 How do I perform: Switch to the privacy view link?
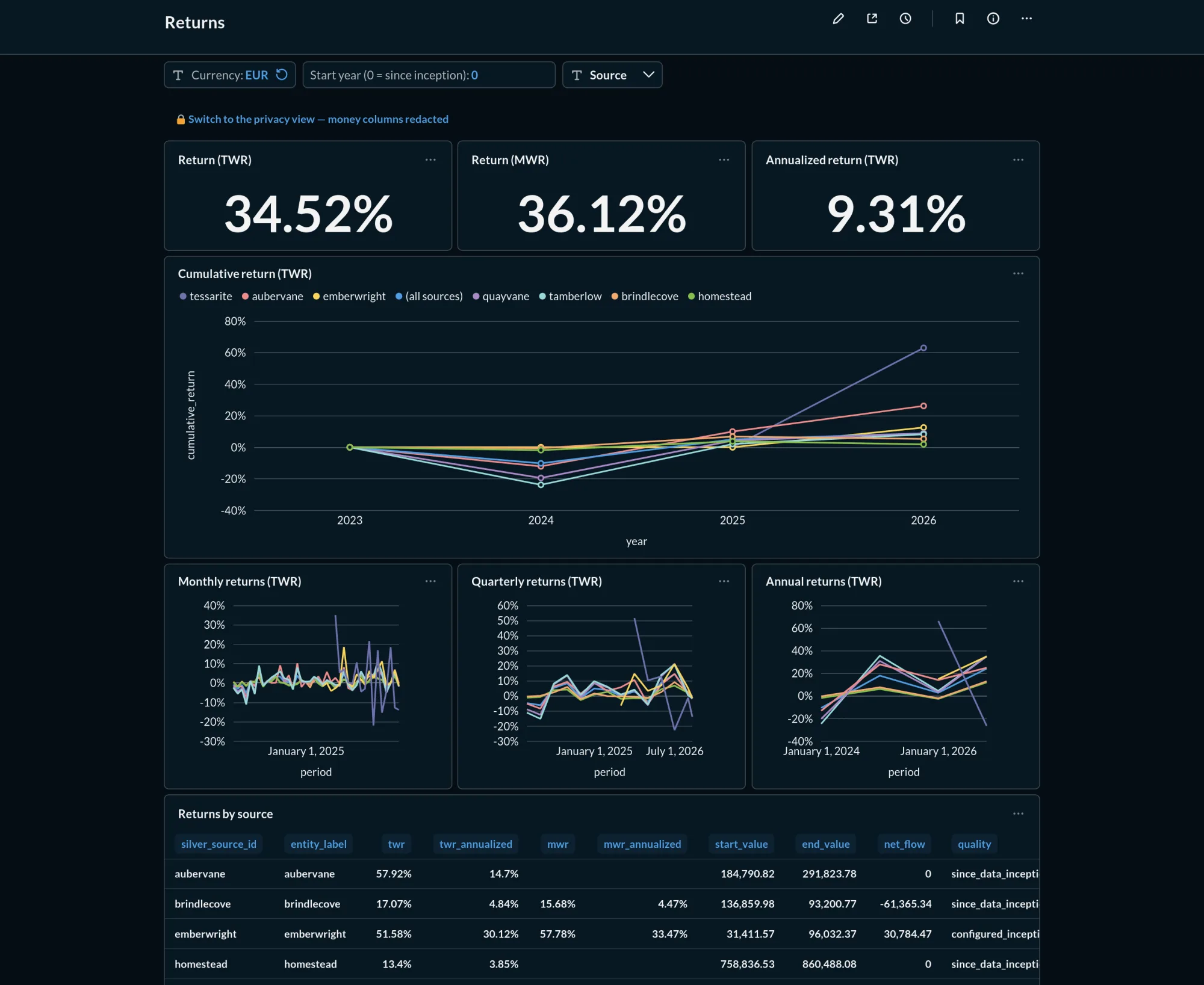(318, 119)
